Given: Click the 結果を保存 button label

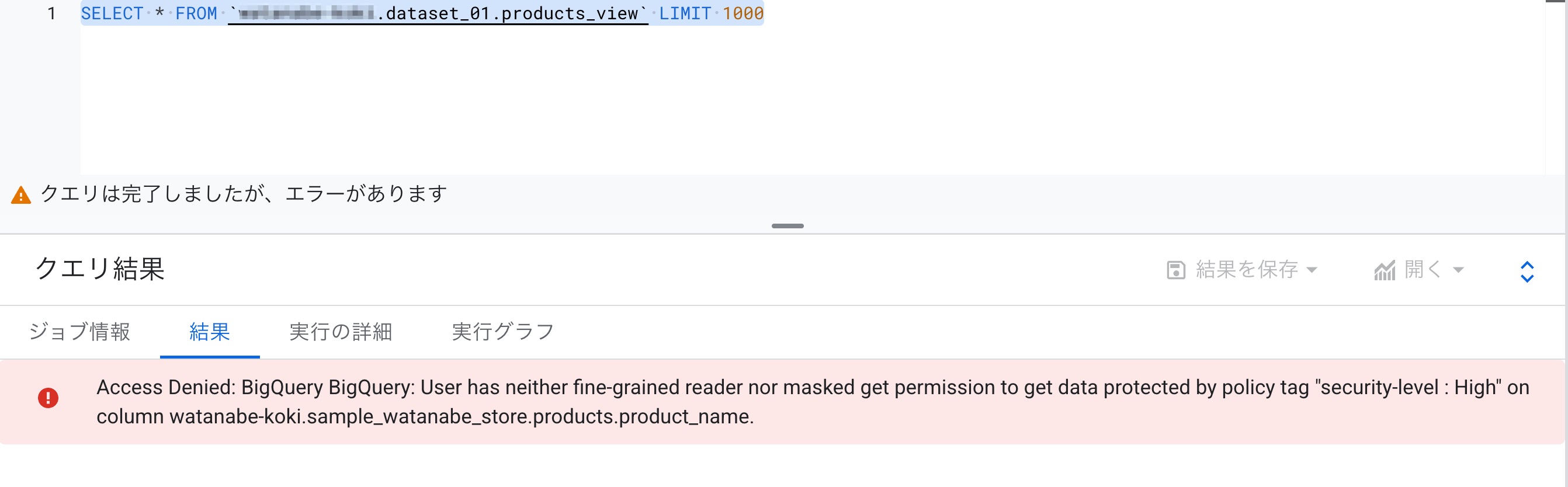Looking at the screenshot, I should click(x=1247, y=269).
